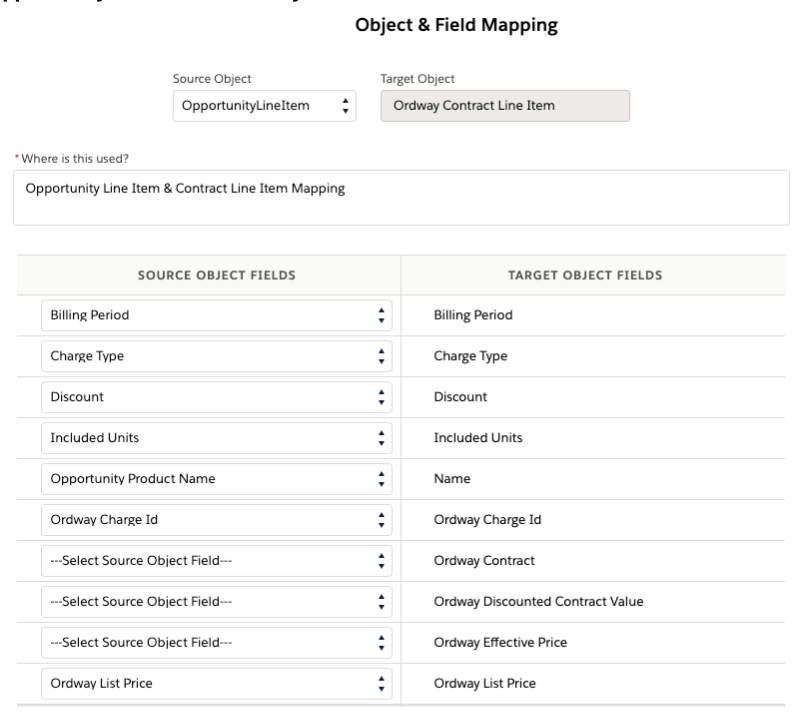This screenshot has width=810, height=725.
Task: Click into the 'Where is this used?' text box
Action: (x=401, y=197)
